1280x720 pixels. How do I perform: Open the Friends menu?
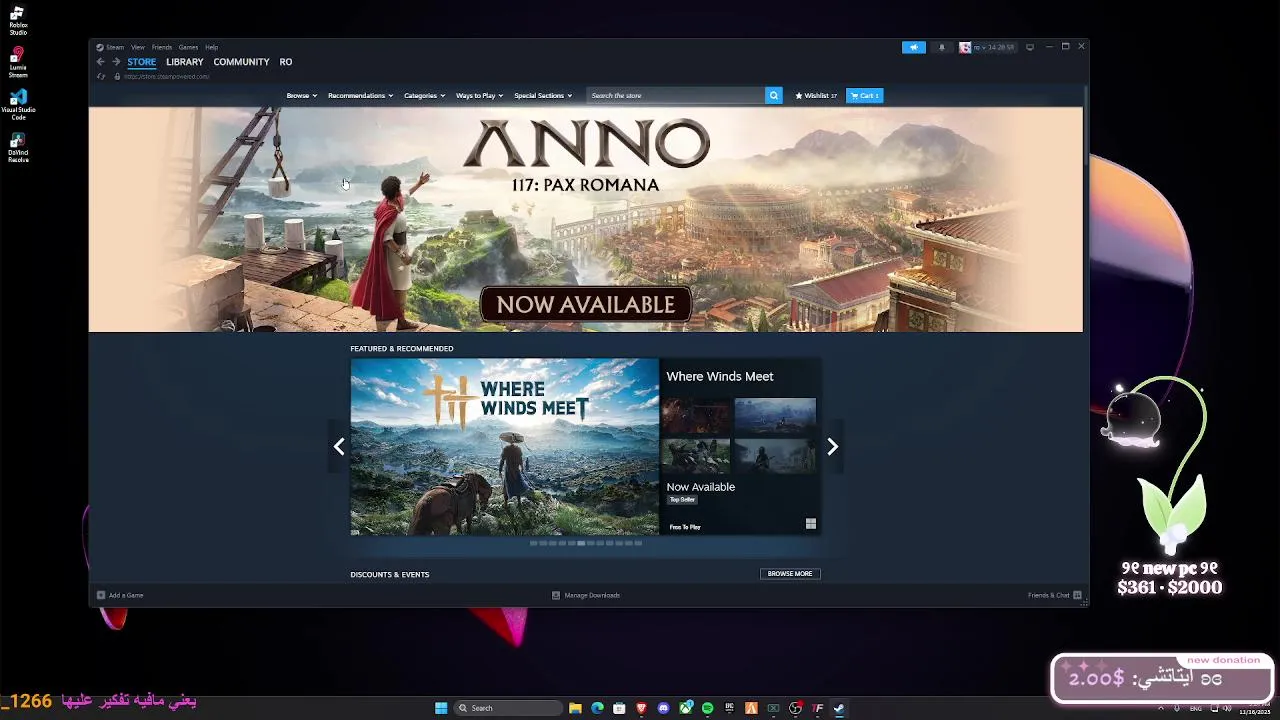point(161,47)
